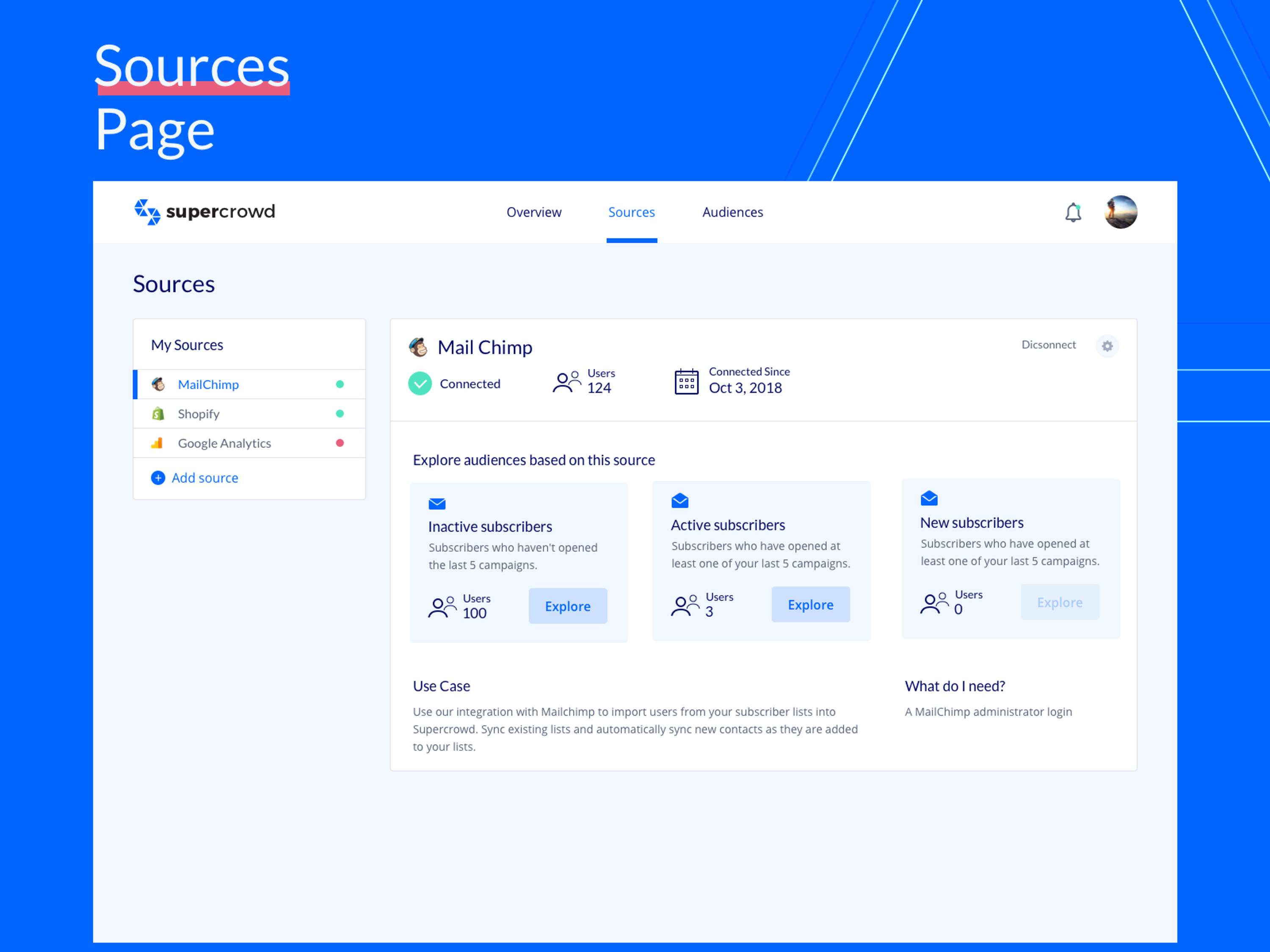This screenshot has width=1270, height=952.
Task: Select Shopify source
Action: pos(249,414)
